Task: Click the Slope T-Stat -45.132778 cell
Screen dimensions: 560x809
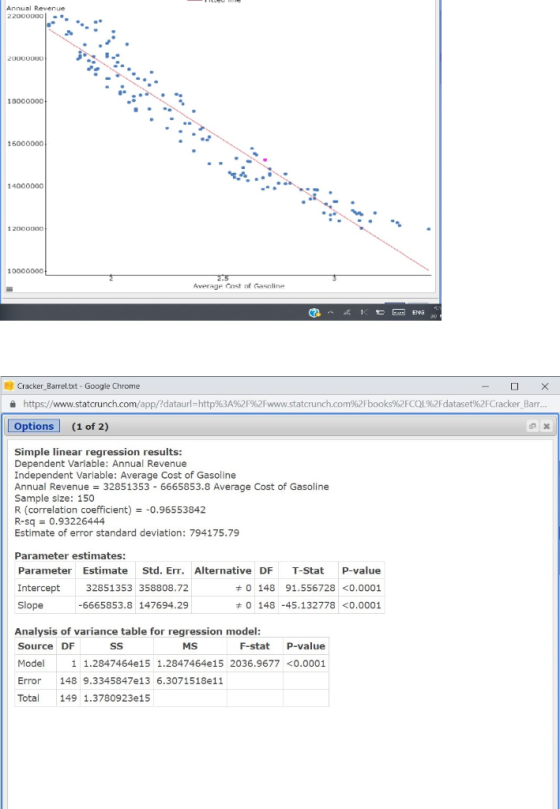Action: point(308,605)
